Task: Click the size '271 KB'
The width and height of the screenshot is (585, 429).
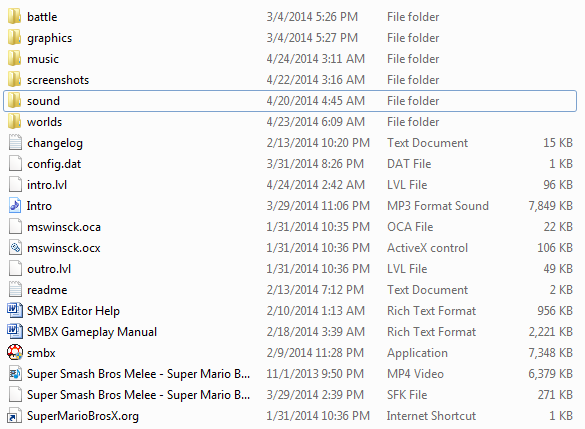Action: tap(555, 395)
